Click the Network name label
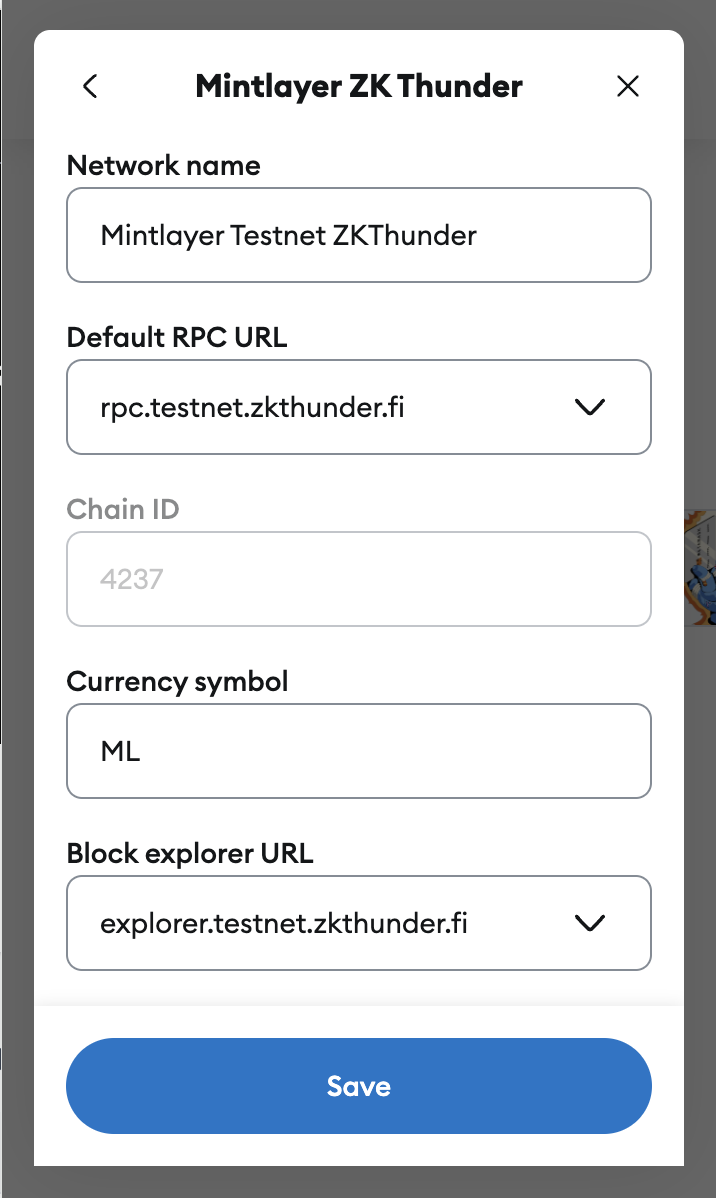716x1198 pixels. (x=163, y=166)
